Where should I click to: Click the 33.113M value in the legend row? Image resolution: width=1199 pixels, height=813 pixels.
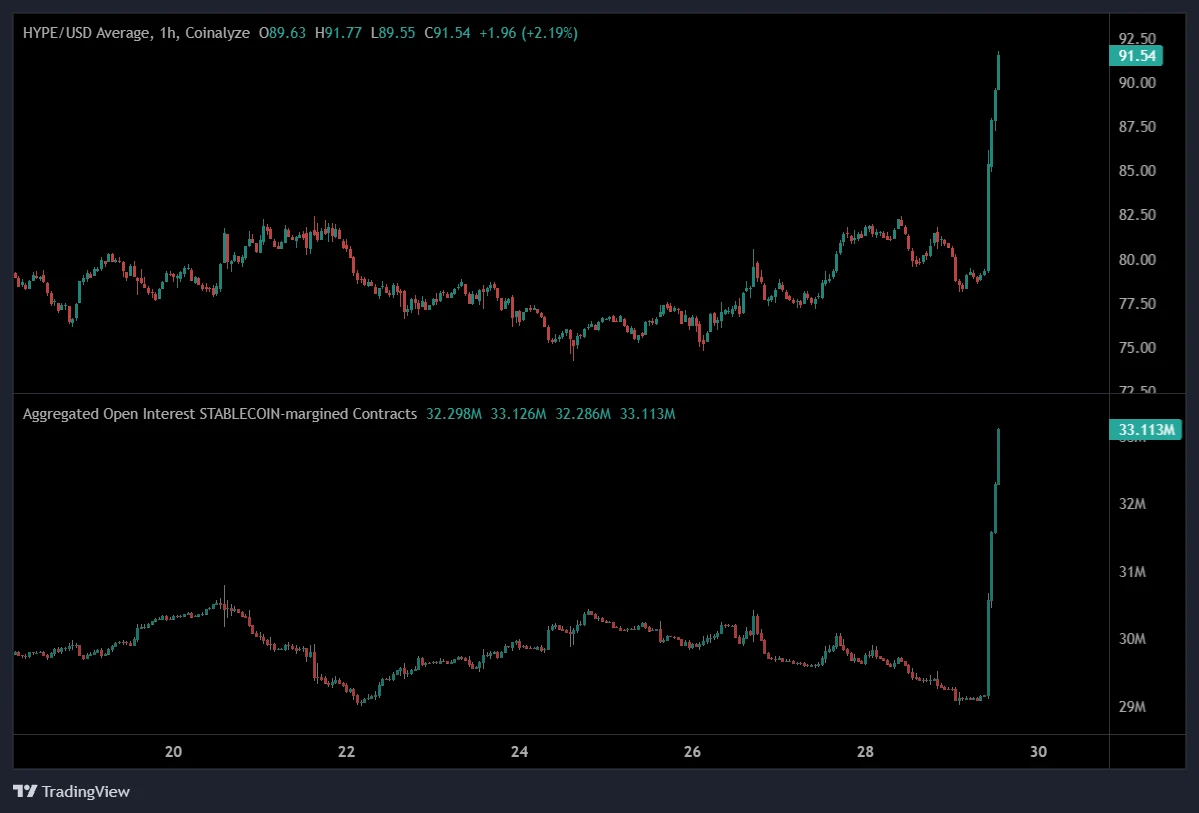coord(648,414)
